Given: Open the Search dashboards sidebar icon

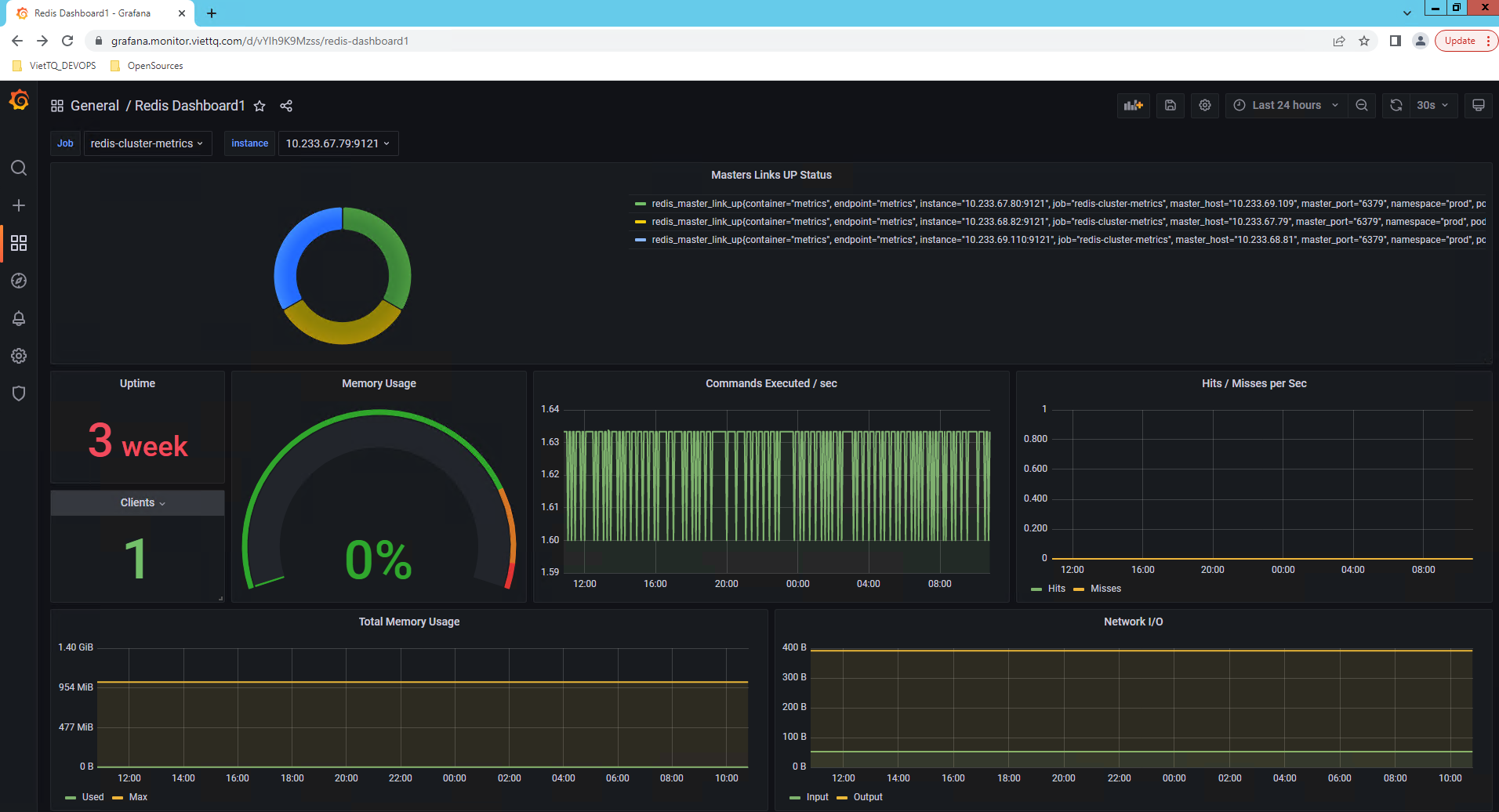Looking at the screenshot, I should (x=19, y=168).
